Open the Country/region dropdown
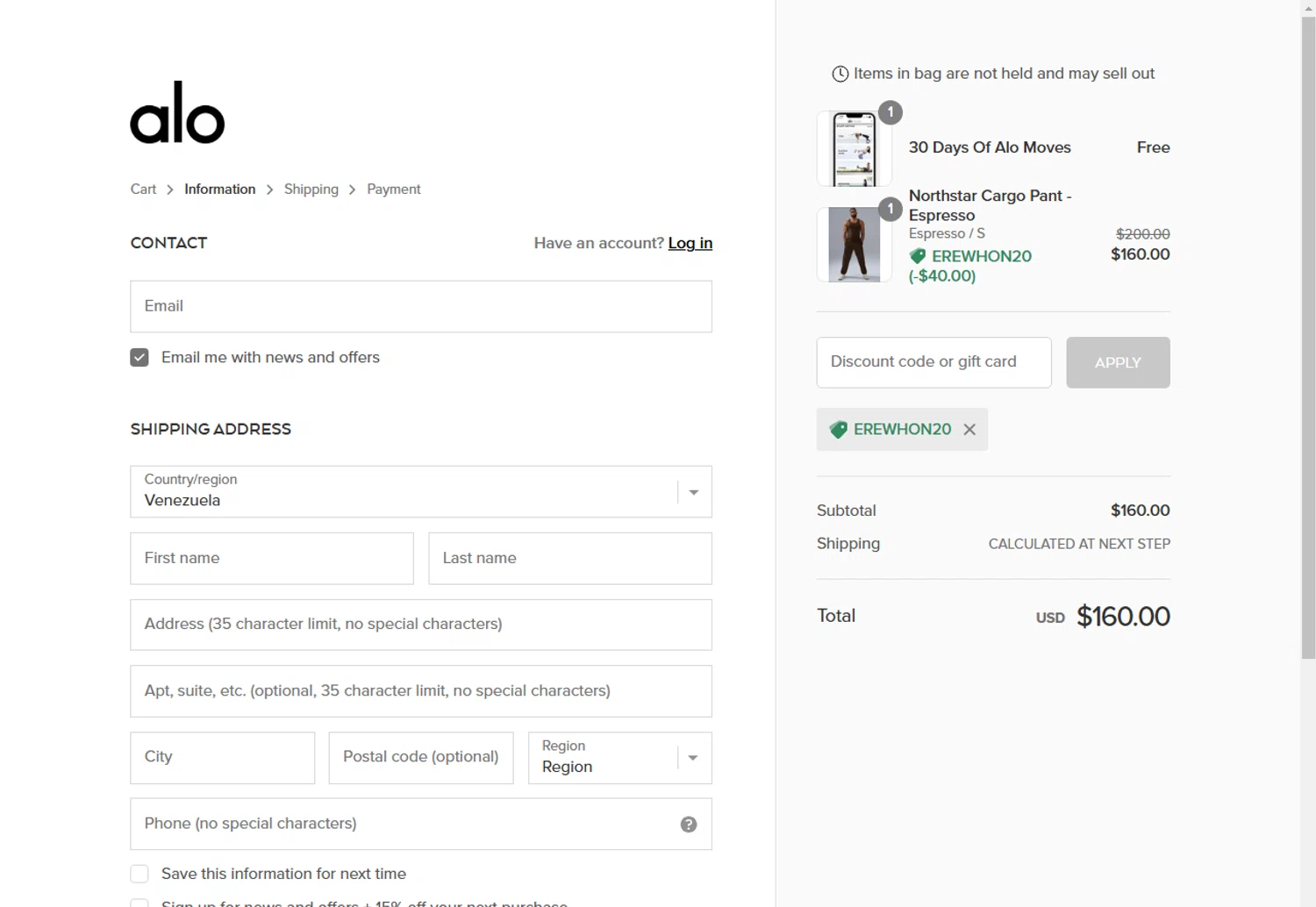 point(421,492)
